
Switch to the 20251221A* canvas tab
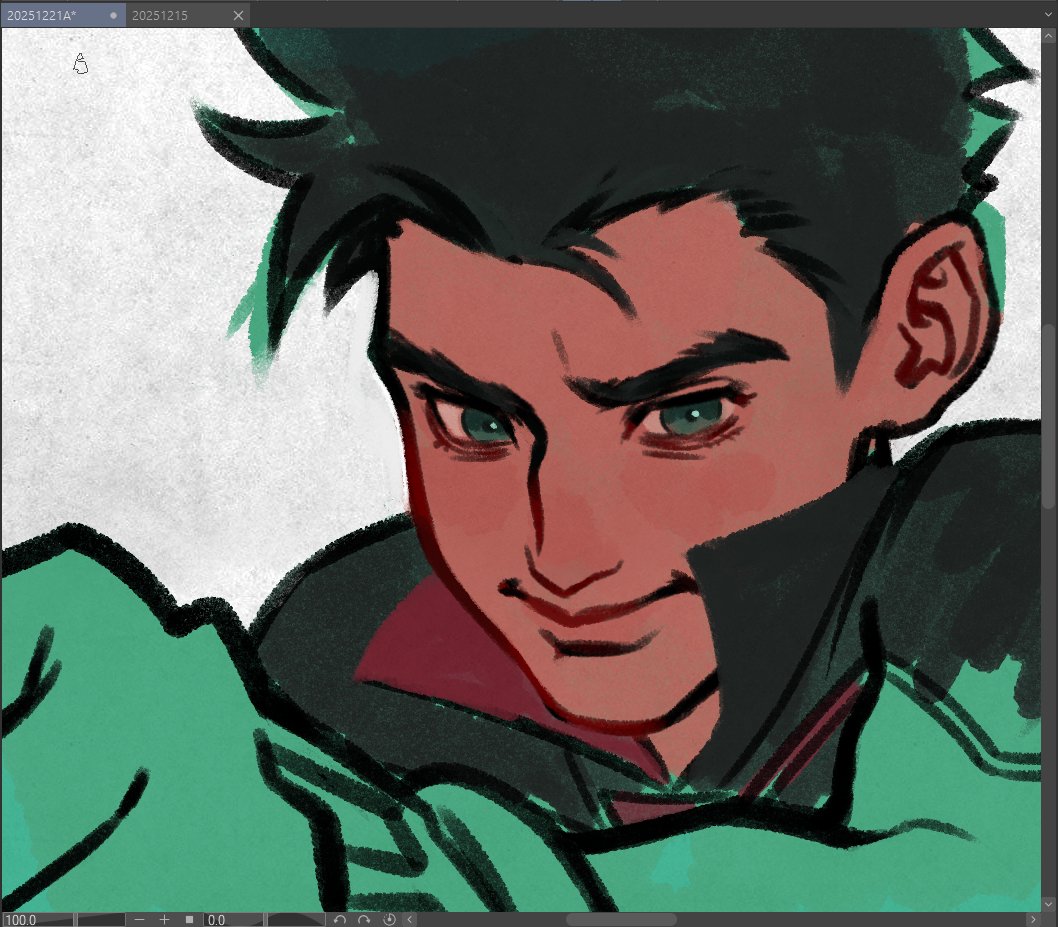tap(62, 15)
